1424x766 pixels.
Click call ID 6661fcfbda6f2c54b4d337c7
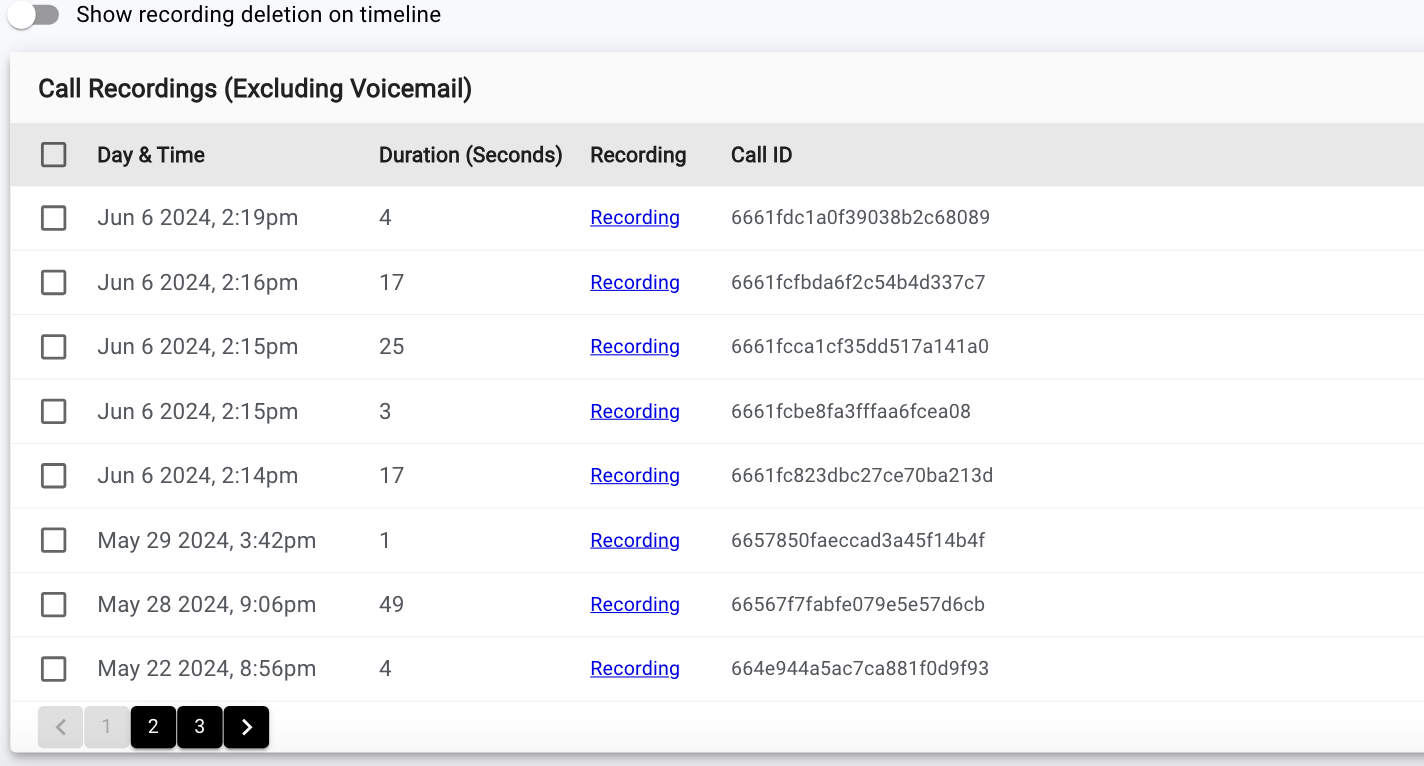pyautogui.click(x=858, y=283)
